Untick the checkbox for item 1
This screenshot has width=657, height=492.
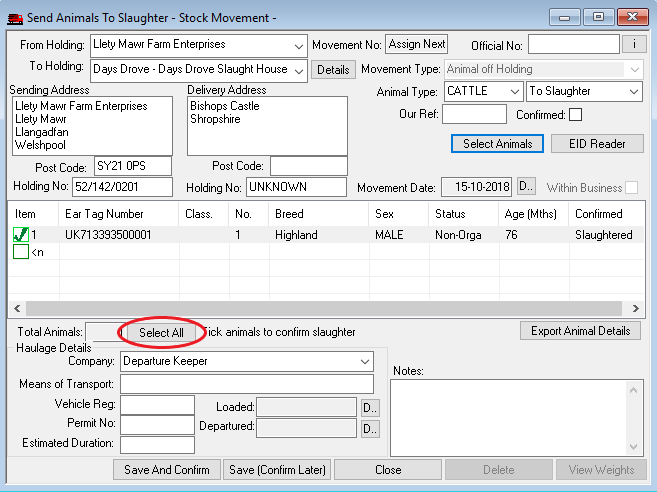click(21, 235)
